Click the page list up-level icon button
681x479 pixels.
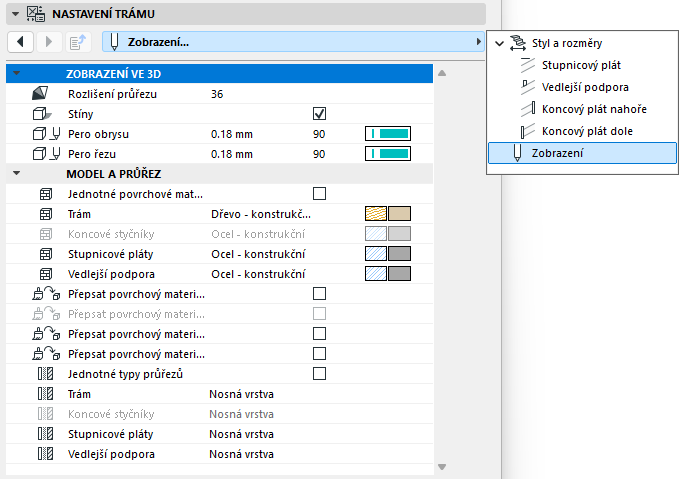click(x=78, y=42)
